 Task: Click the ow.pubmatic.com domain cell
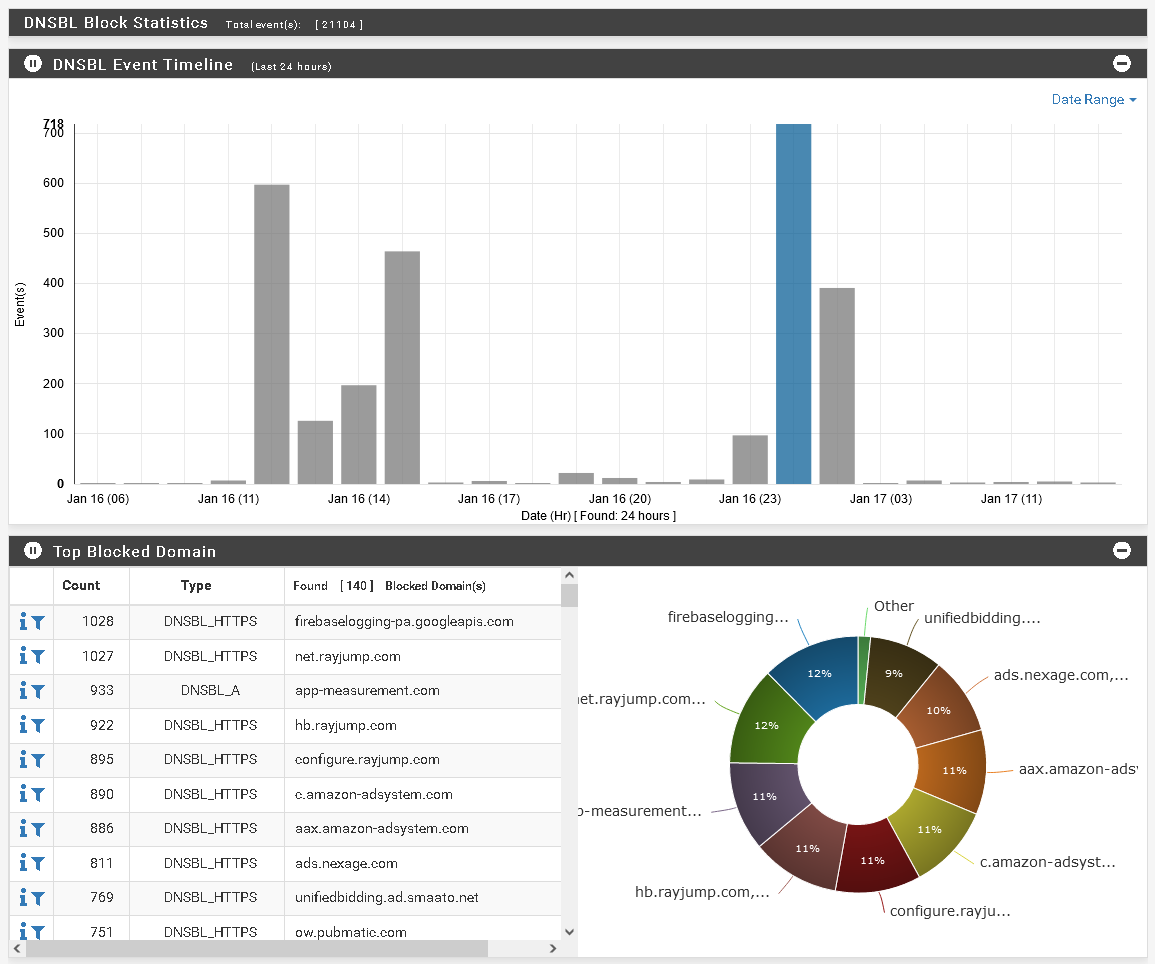[351, 932]
